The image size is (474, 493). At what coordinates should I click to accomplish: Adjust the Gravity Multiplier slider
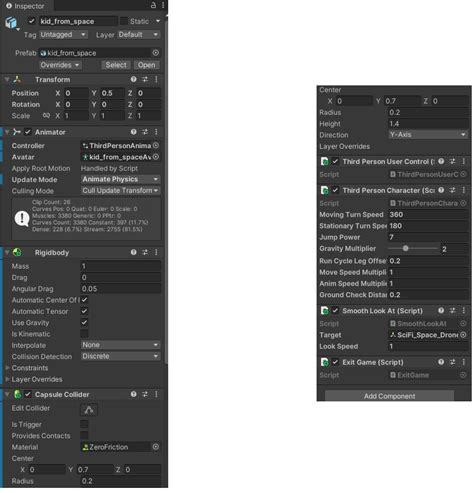coord(413,248)
